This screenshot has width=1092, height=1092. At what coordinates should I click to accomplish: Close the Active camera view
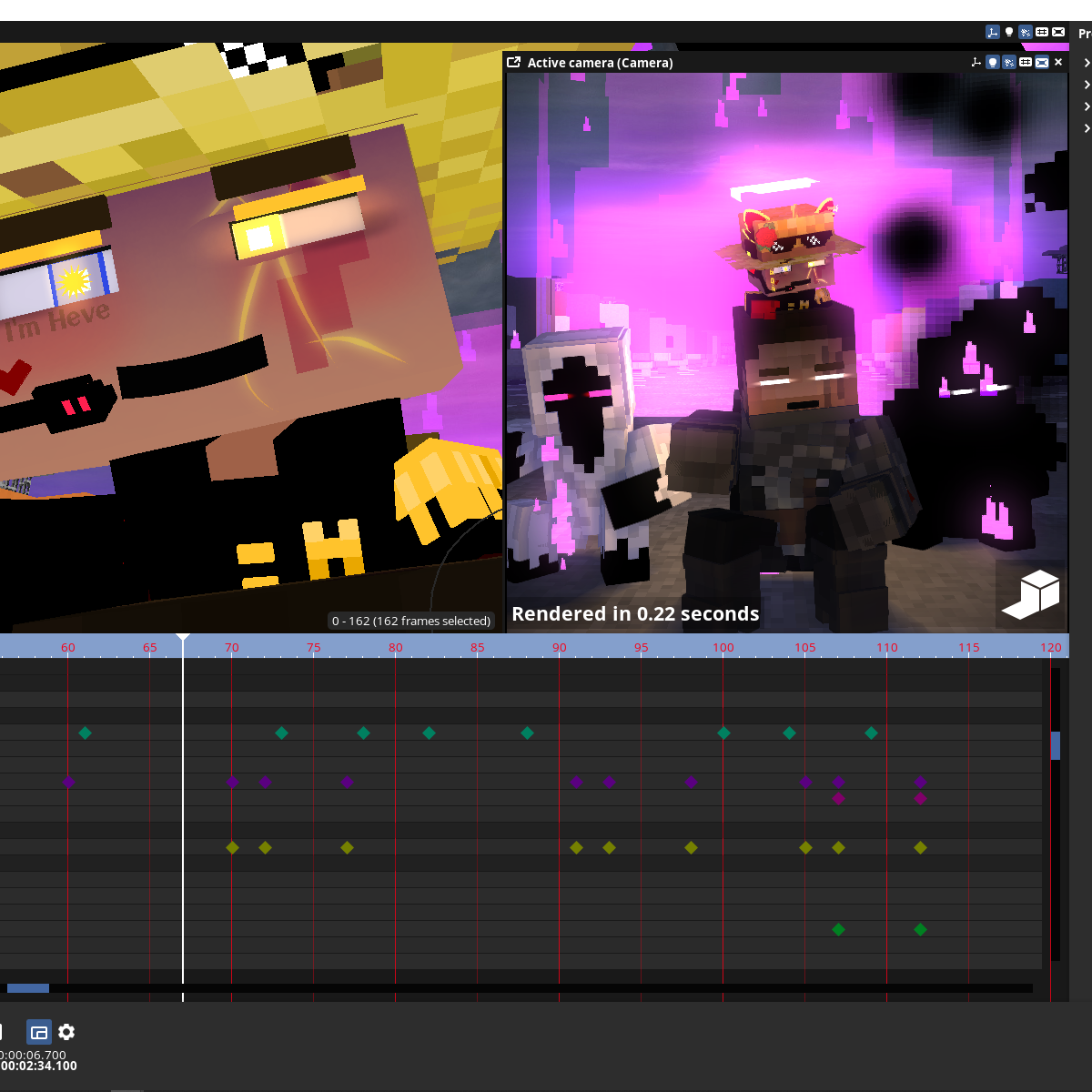[1058, 63]
